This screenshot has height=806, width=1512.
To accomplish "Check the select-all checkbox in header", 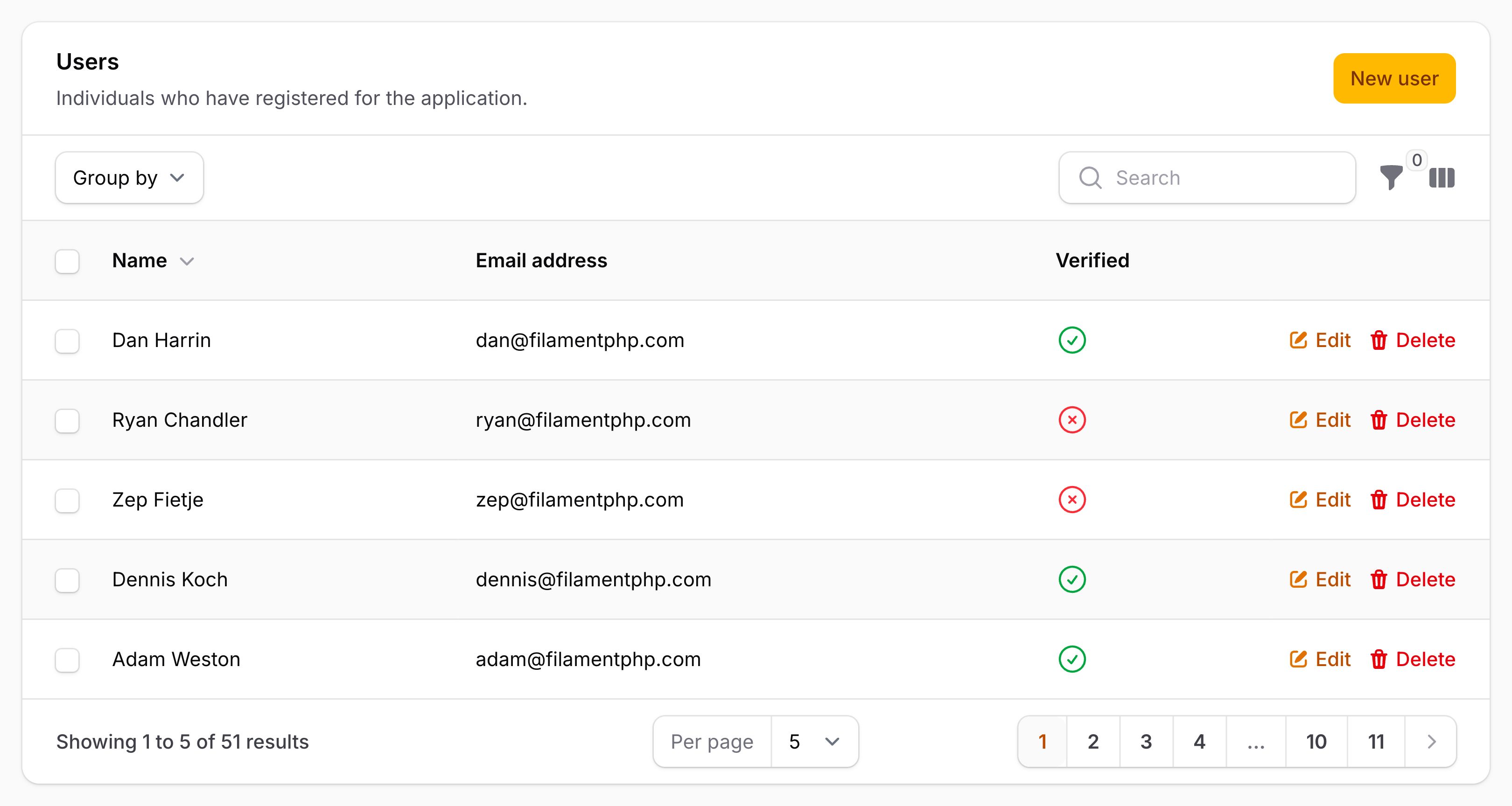I will click(x=67, y=261).
